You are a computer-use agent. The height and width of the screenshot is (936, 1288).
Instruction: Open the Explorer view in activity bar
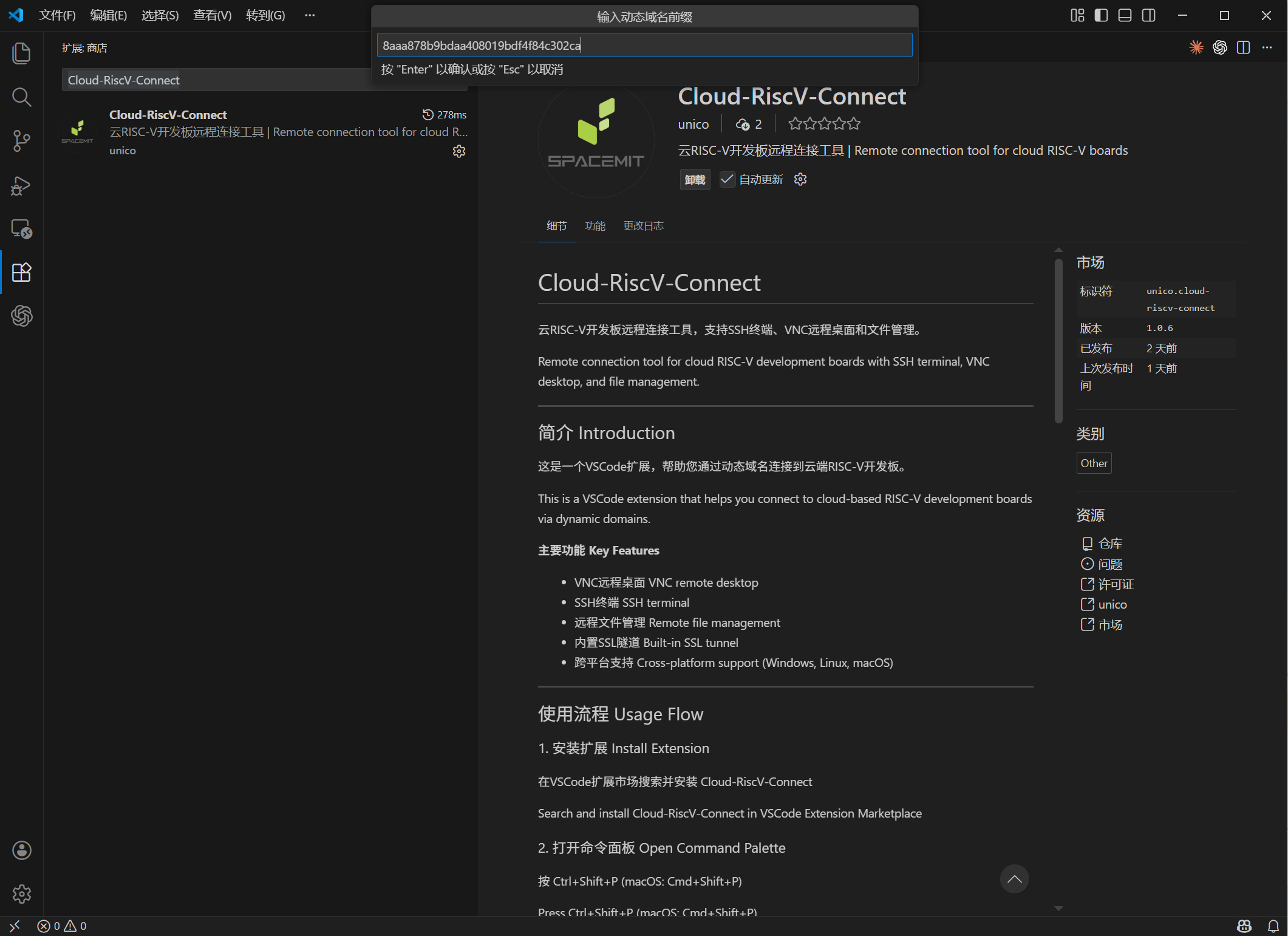click(x=21, y=53)
